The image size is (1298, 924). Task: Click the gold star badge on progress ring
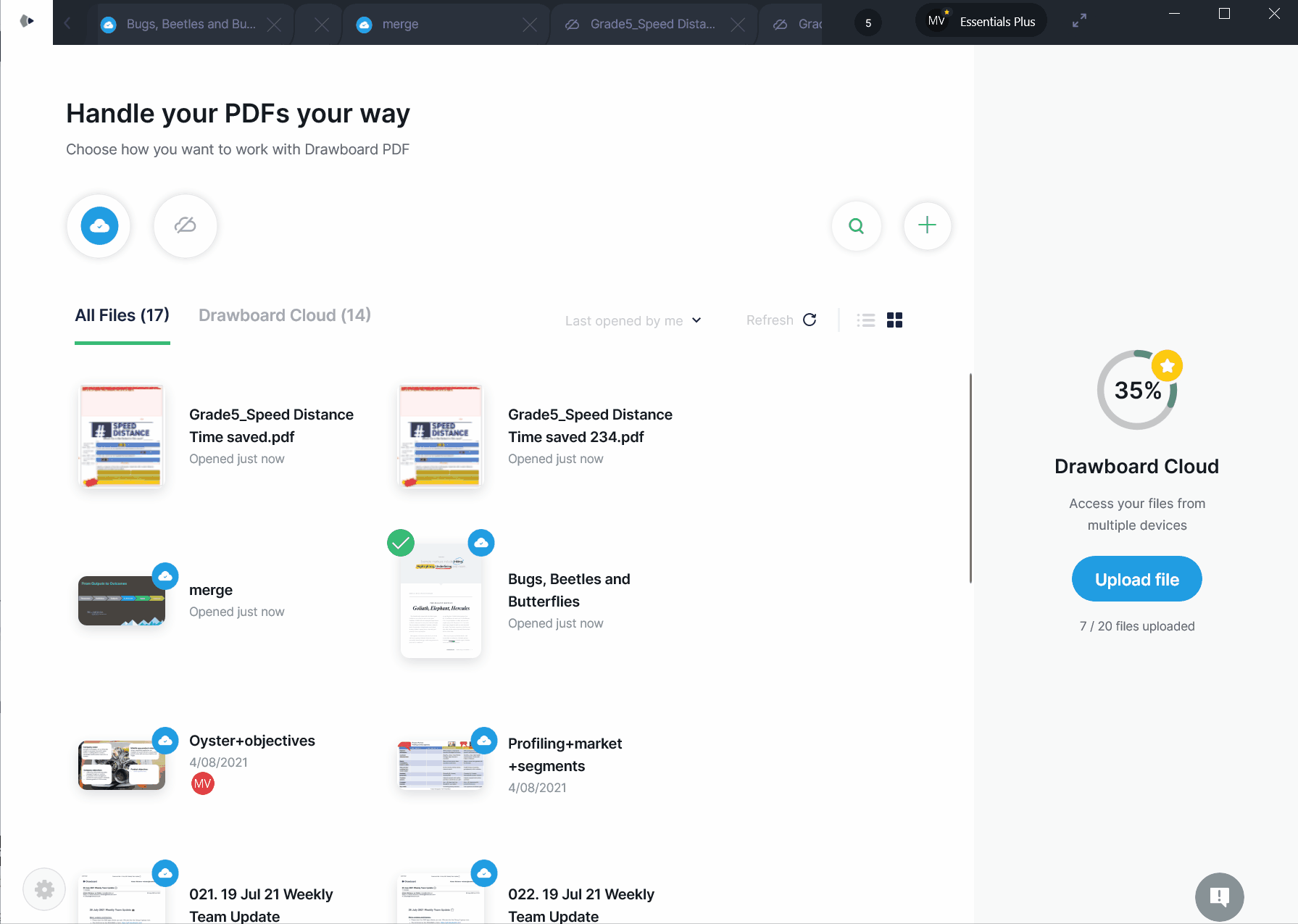click(1168, 366)
